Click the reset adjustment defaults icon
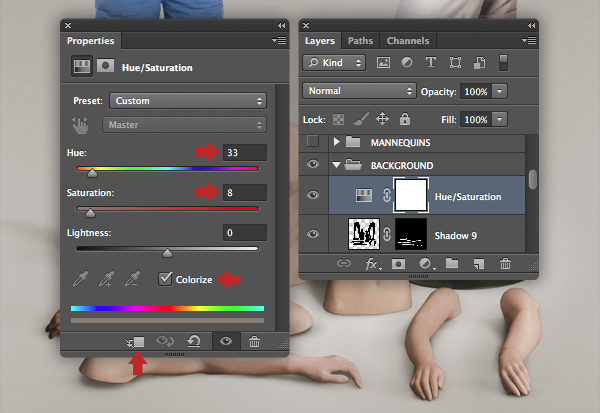The width and height of the screenshot is (600, 413). [194, 342]
